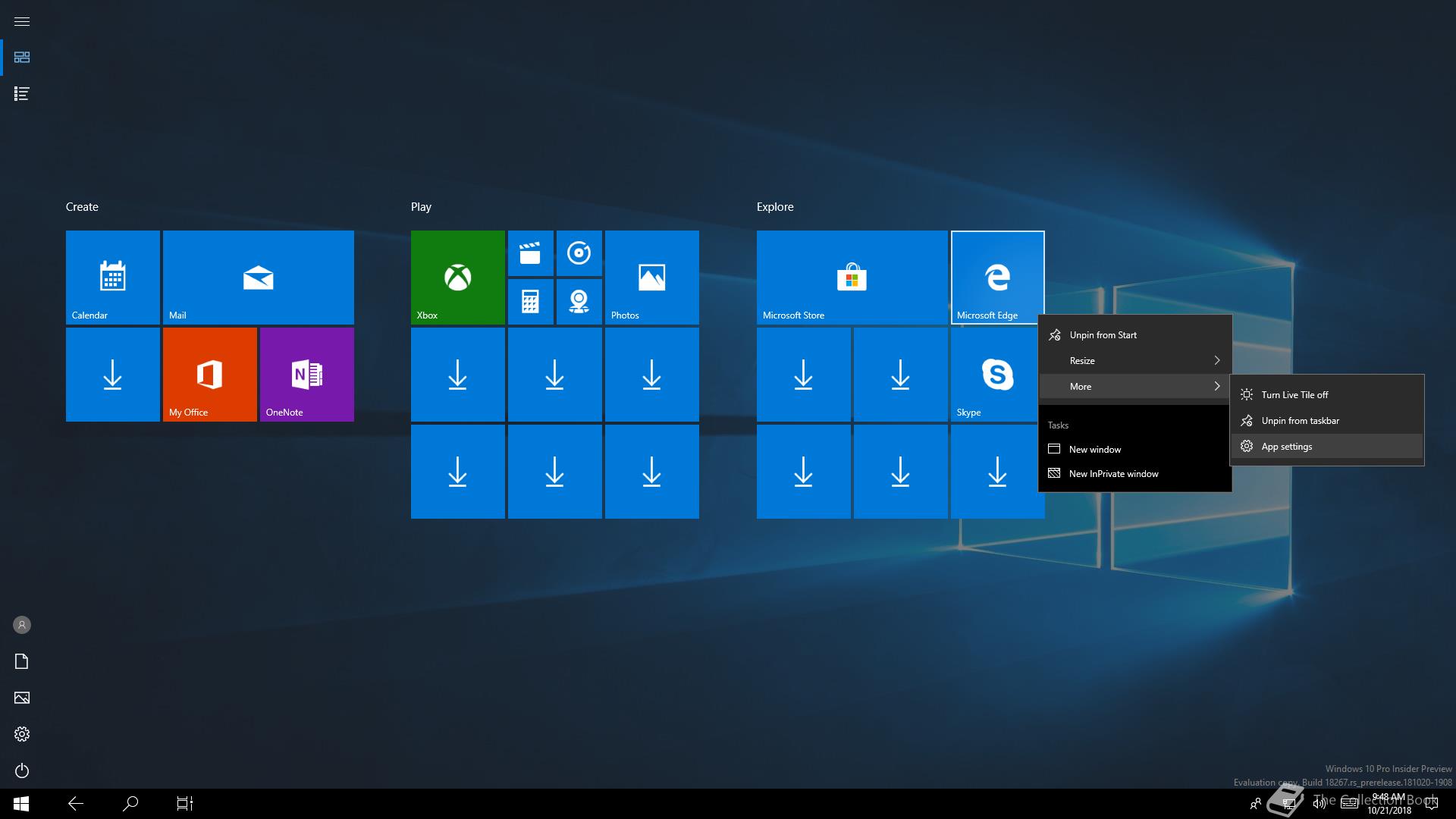The image size is (1456, 819).
Task: Switch to all apps list view
Action: [22, 94]
